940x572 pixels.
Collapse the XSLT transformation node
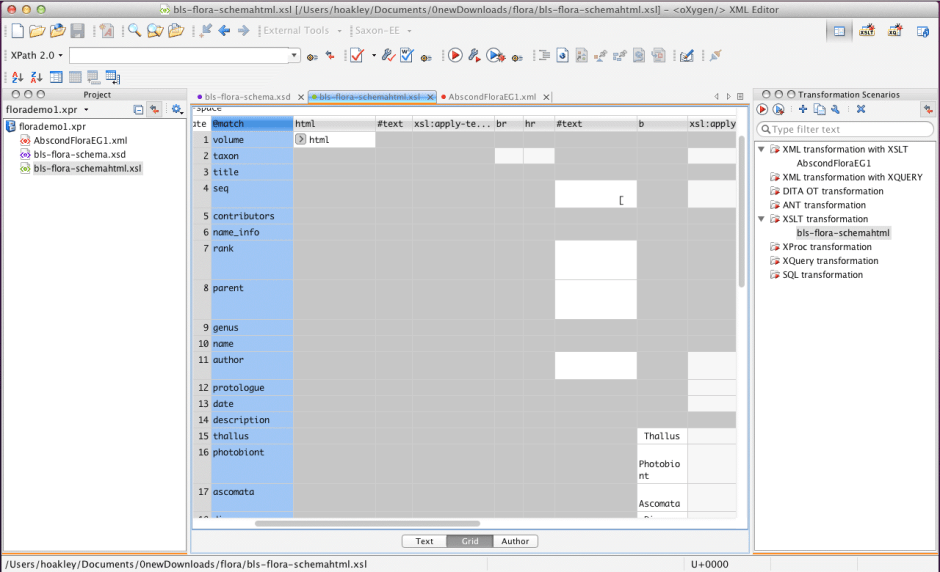click(x=761, y=218)
